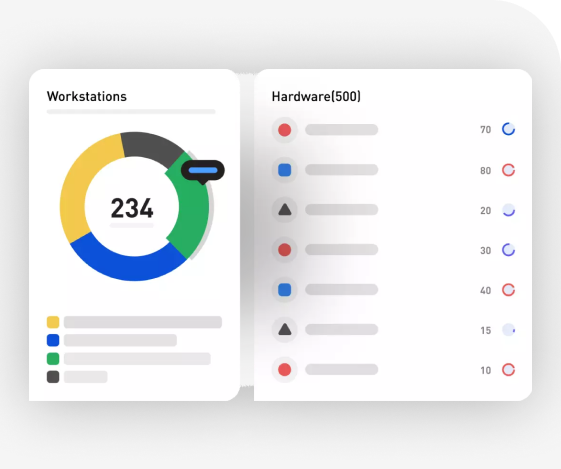Click the red circle icon in the 10 row
Screen dimensions: 561x469
coord(284,370)
